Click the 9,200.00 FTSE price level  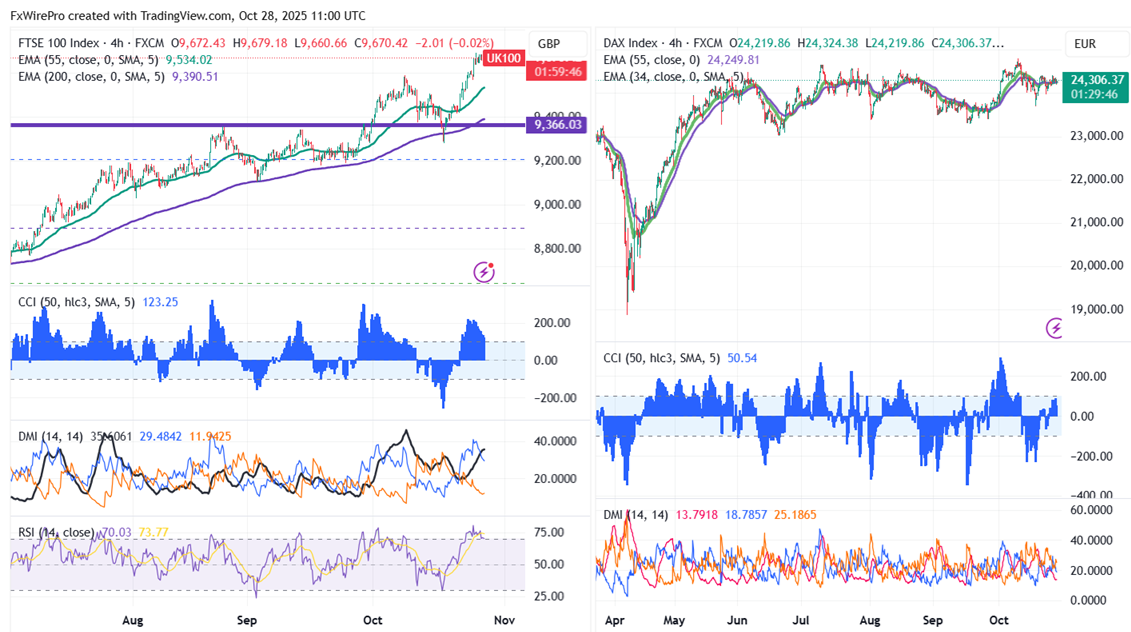558,160
